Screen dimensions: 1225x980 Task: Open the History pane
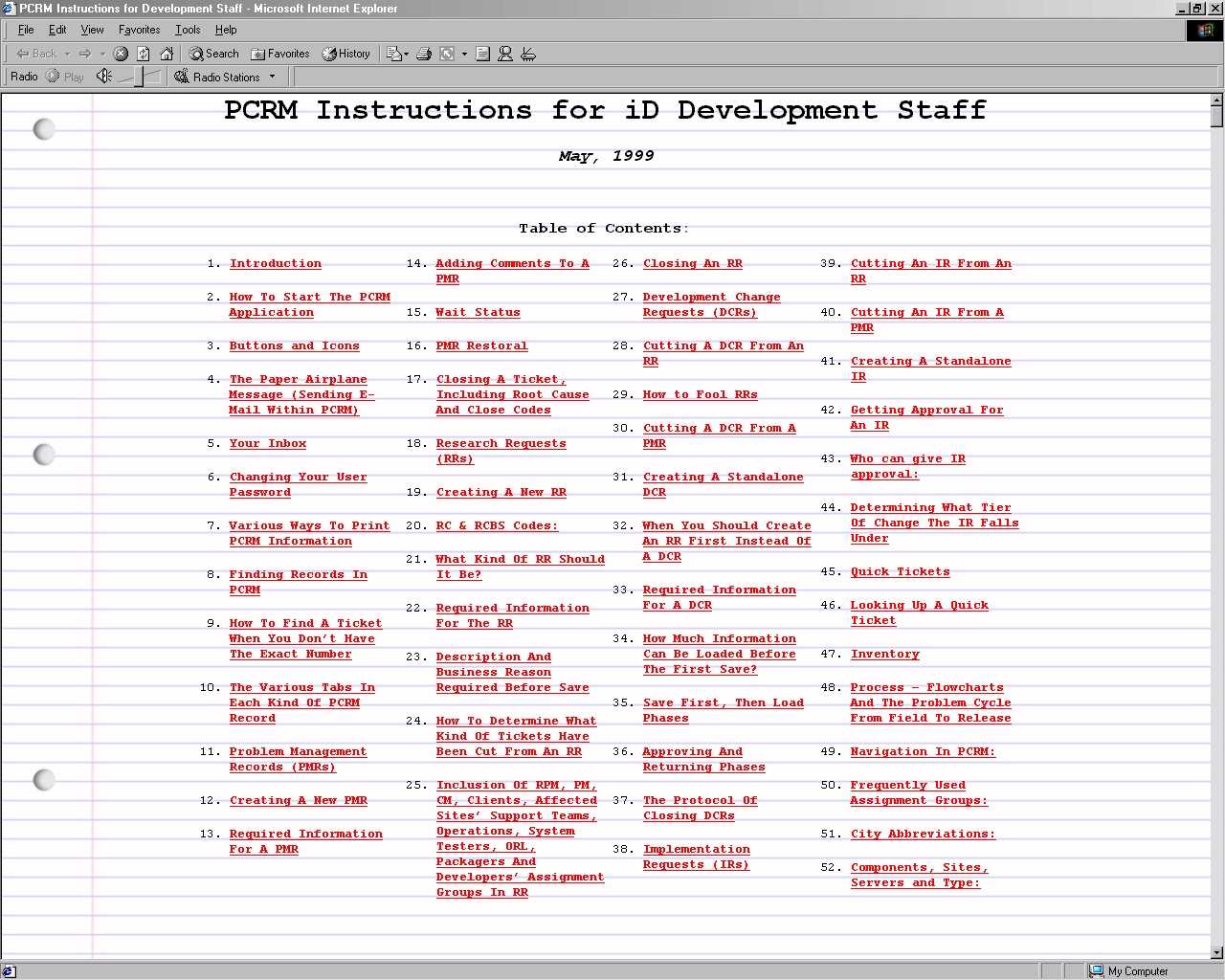click(345, 54)
